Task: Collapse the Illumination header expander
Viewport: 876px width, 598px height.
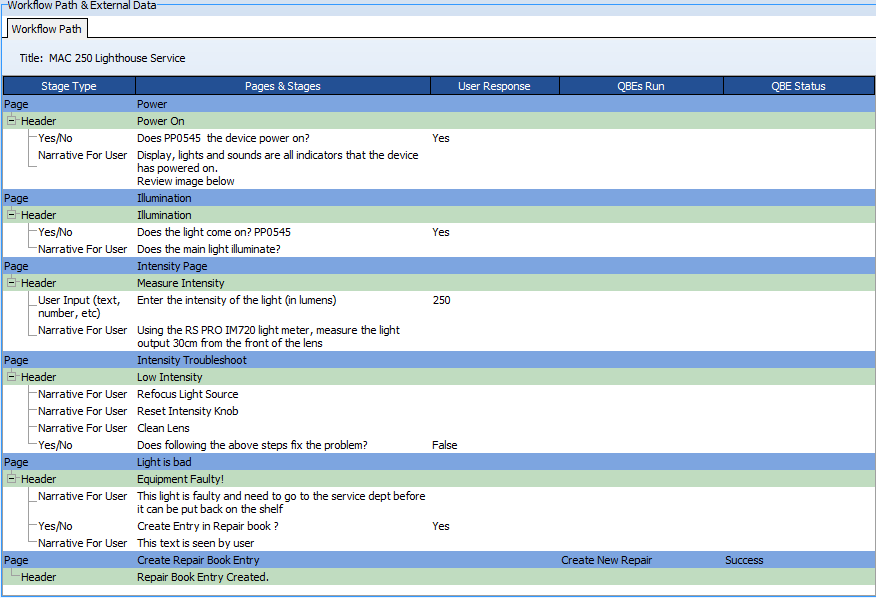Action: (x=12, y=215)
